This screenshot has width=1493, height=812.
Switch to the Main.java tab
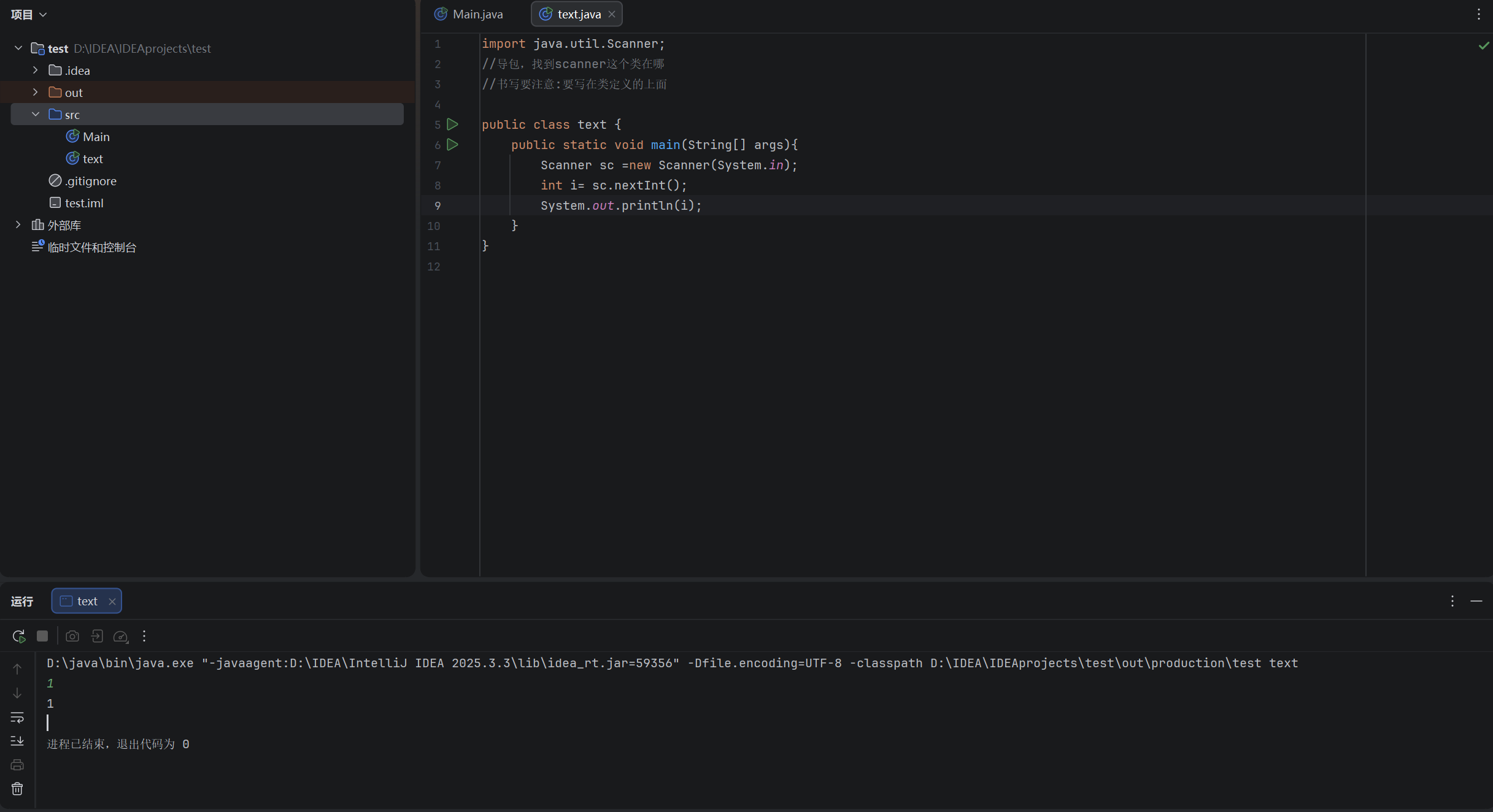(x=469, y=14)
